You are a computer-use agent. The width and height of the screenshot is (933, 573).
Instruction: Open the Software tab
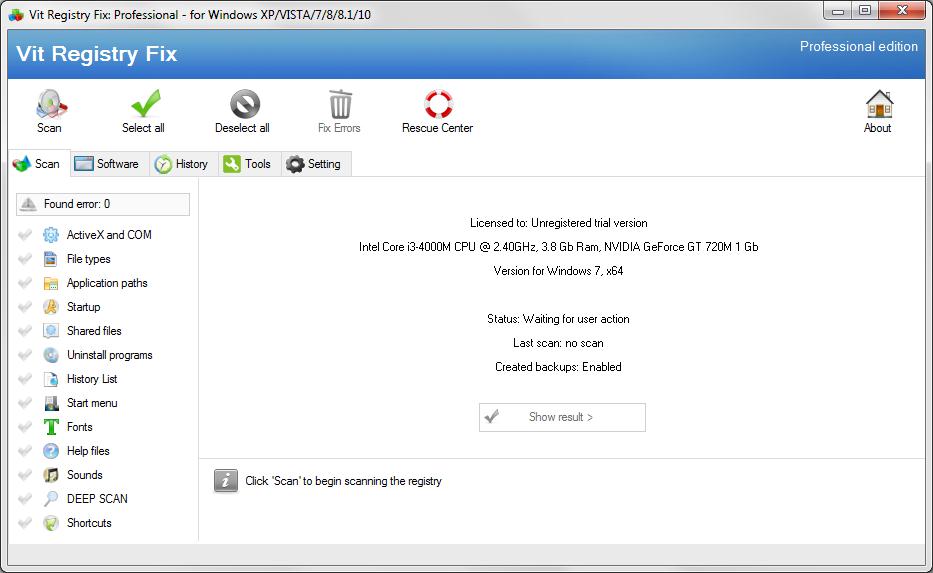[x=109, y=164]
